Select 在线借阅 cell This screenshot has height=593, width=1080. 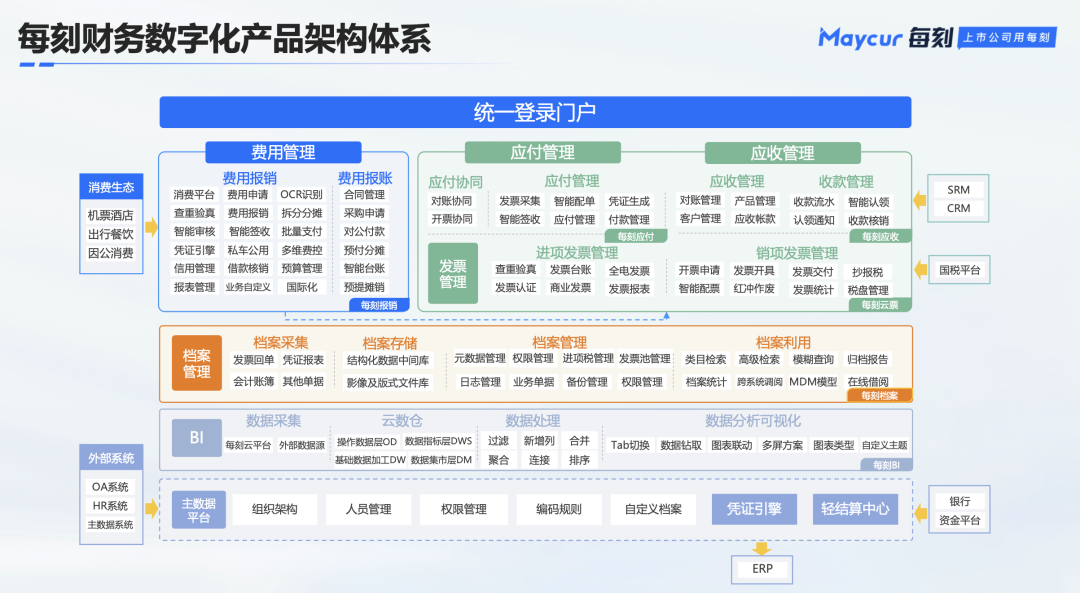(x=868, y=381)
